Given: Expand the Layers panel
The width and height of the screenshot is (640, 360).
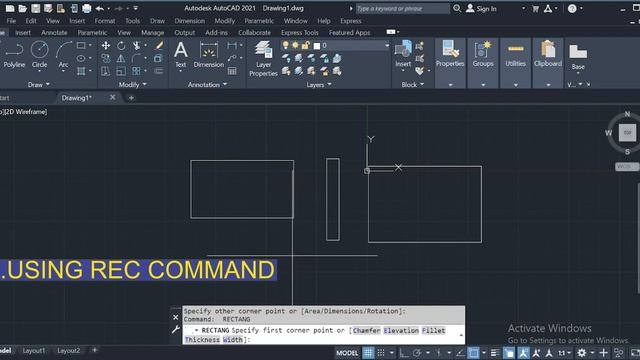Looking at the screenshot, I should (319, 84).
